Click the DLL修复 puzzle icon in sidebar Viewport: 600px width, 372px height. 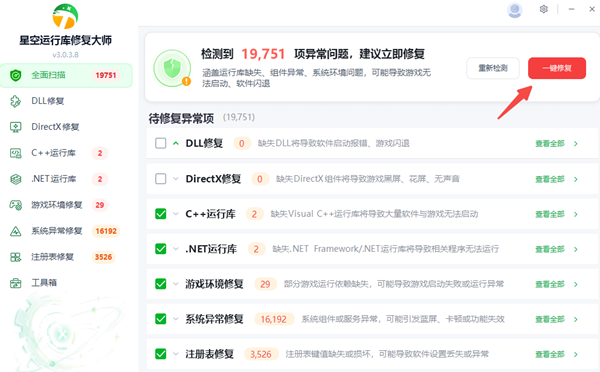pyautogui.click(x=15, y=101)
